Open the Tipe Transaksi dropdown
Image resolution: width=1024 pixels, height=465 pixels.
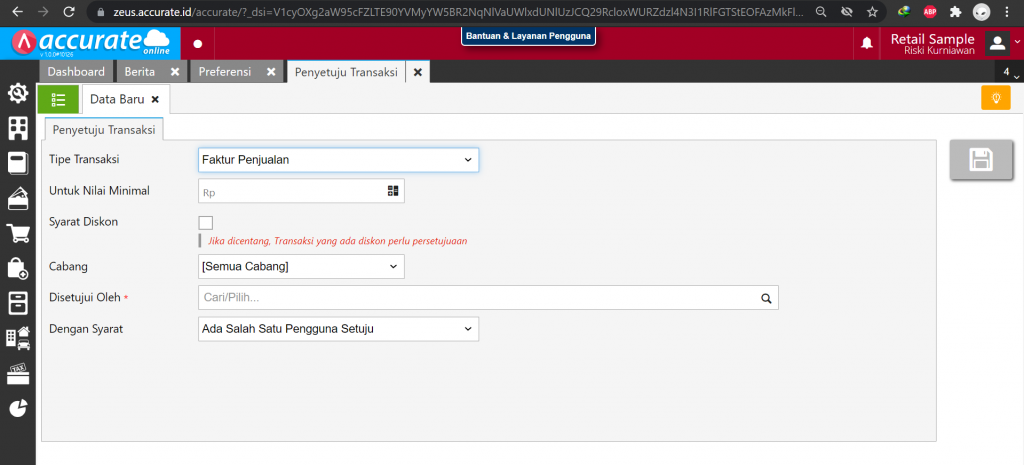pos(338,159)
